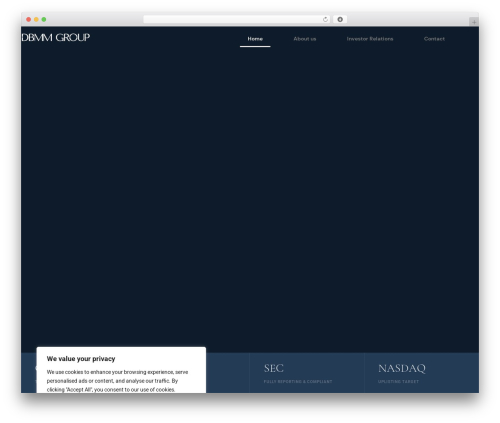Screen dimensions: 500x423
Task: Click the download icon beside address bar
Action: 340,19
